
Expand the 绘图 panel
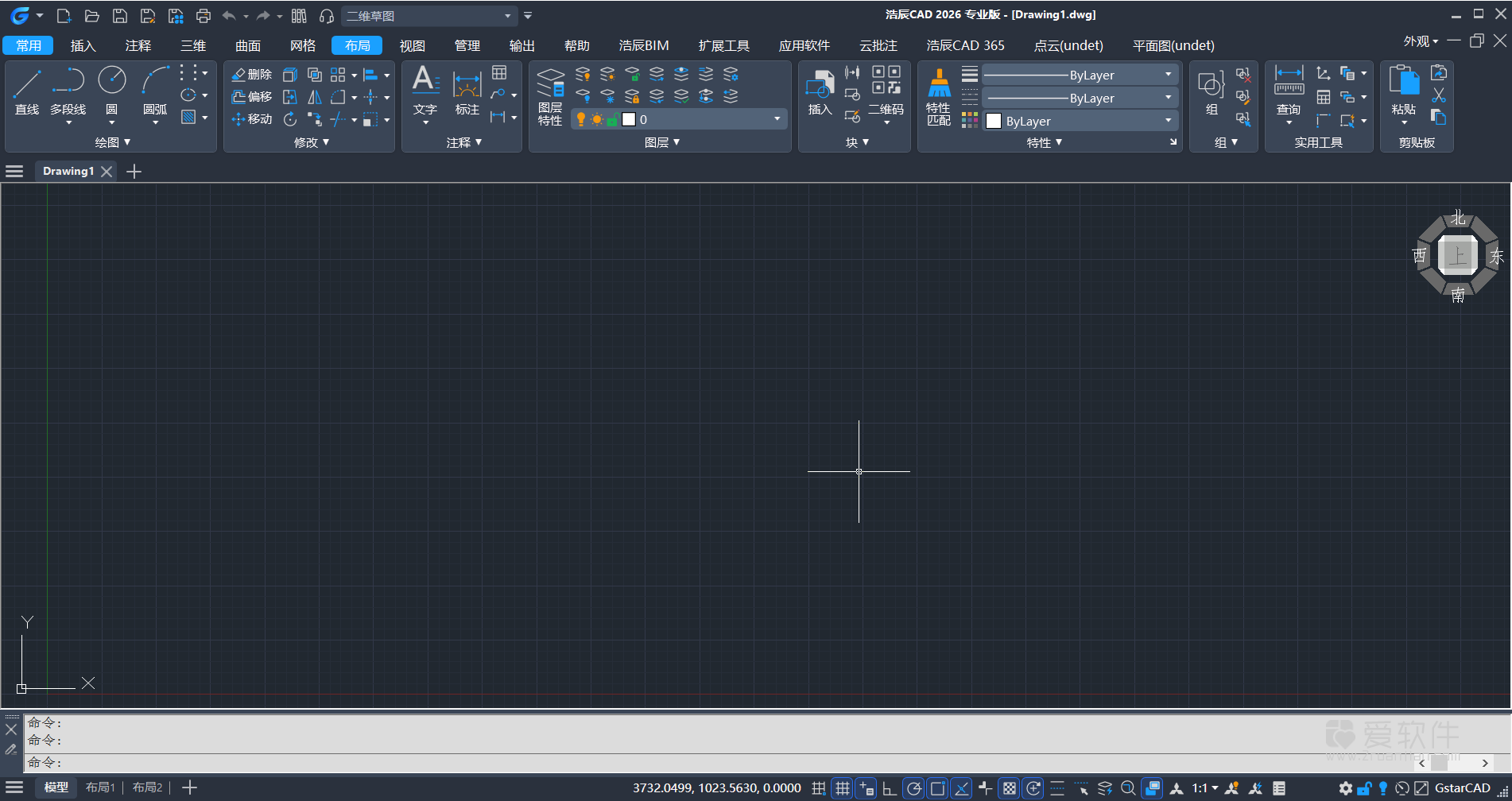click(x=112, y=142)
